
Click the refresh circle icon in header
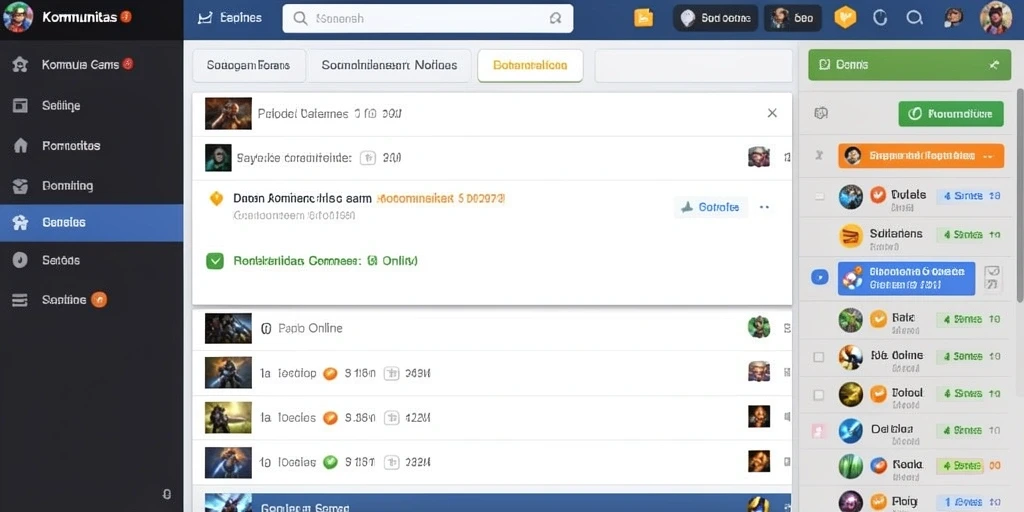click(x=882, y=18)
